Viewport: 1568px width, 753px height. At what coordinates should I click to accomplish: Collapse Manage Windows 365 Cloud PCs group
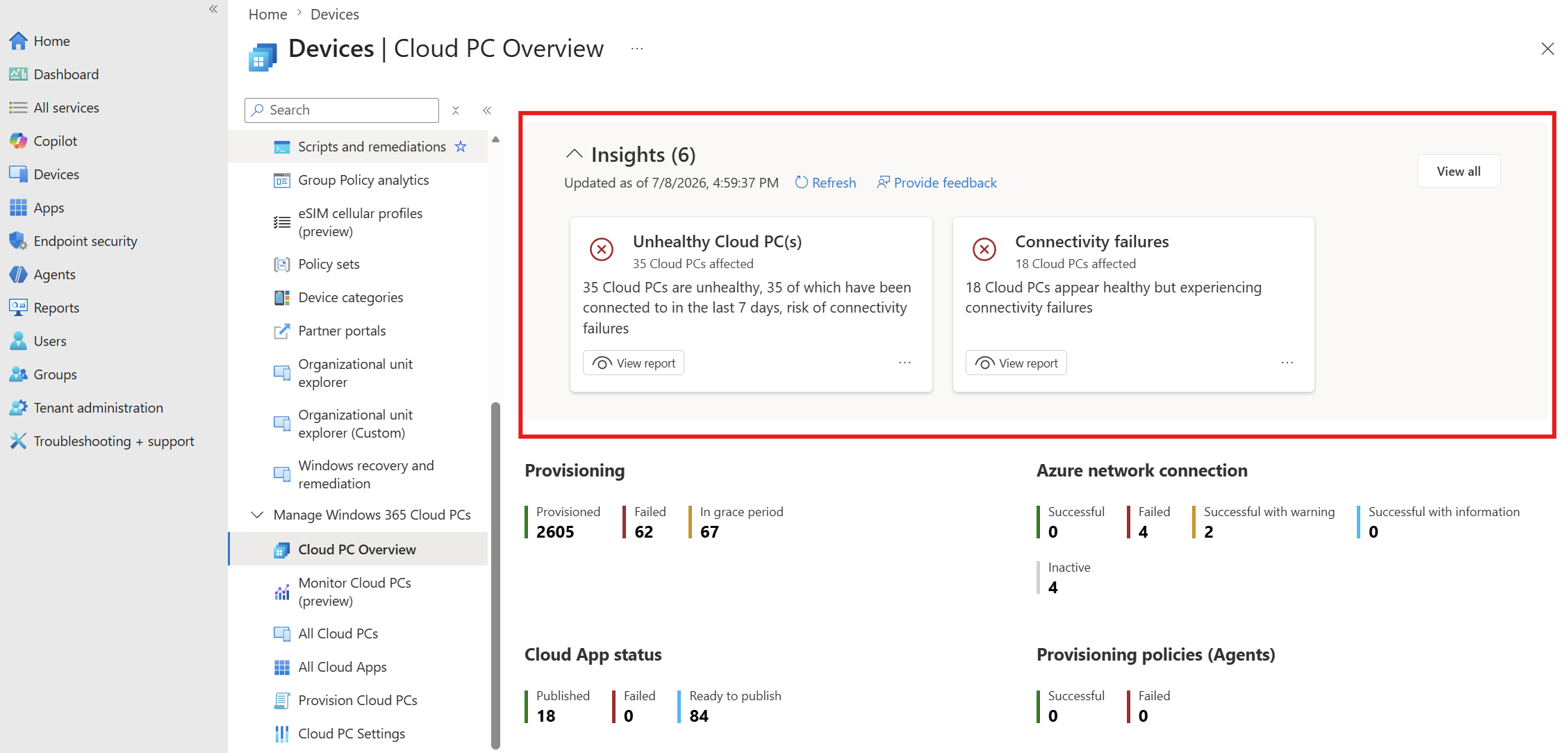257,515
